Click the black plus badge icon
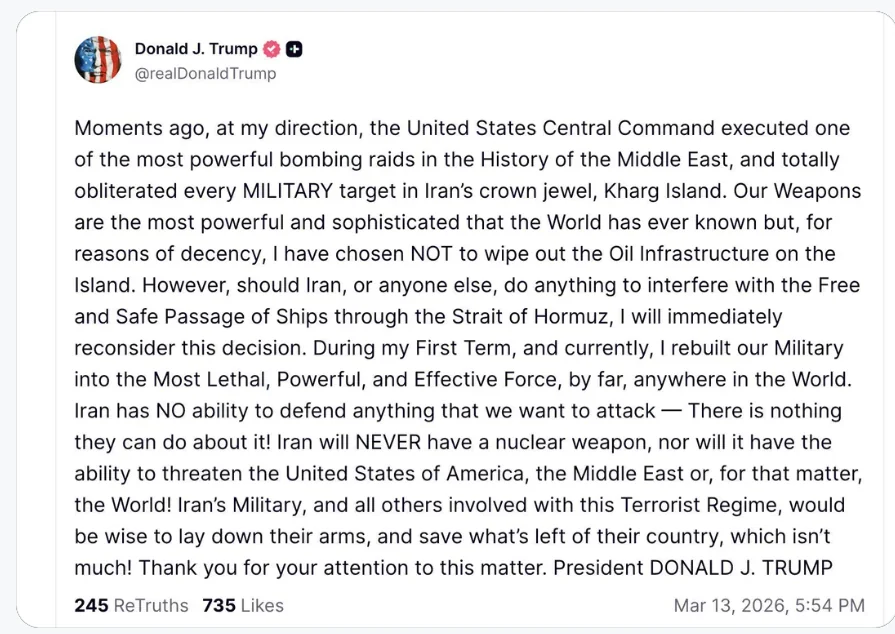This screenshot has width=895, height=634. 295,49
